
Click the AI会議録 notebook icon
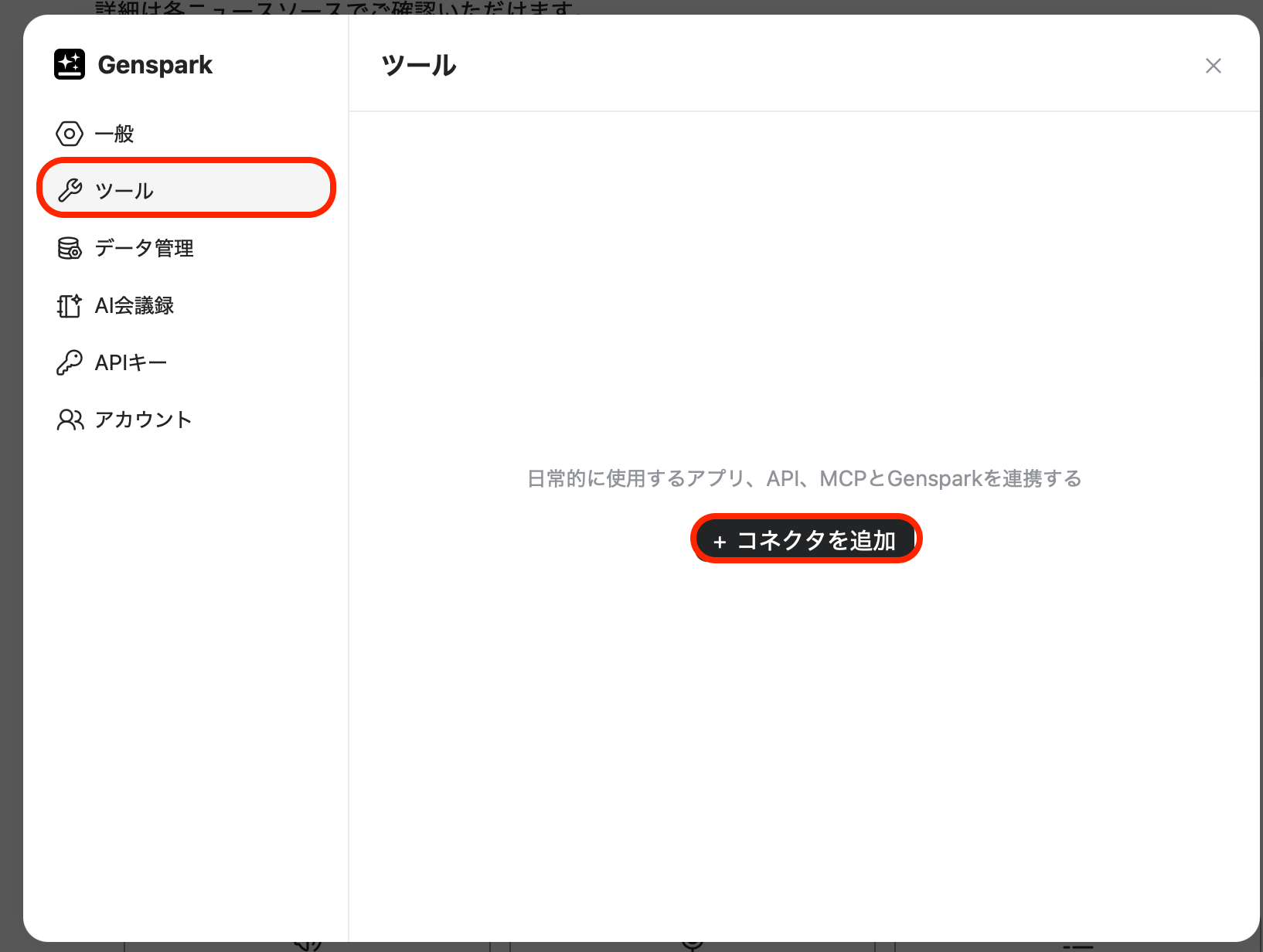click(70, 306)
